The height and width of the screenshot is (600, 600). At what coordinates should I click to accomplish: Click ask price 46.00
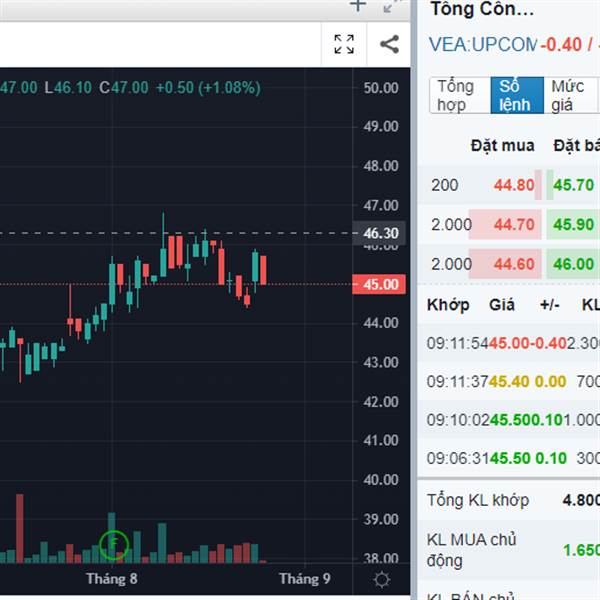click(x=573, y=264)
